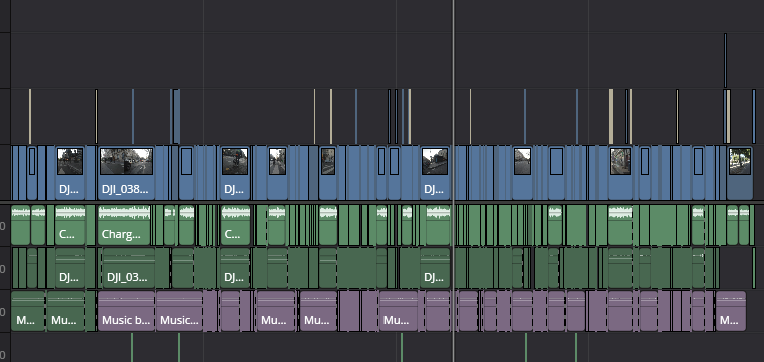Select the video clip with green trees thumbnail
The width and height of the screenshot is (764, 362).
pyautogui.click(x=740, y=172)
